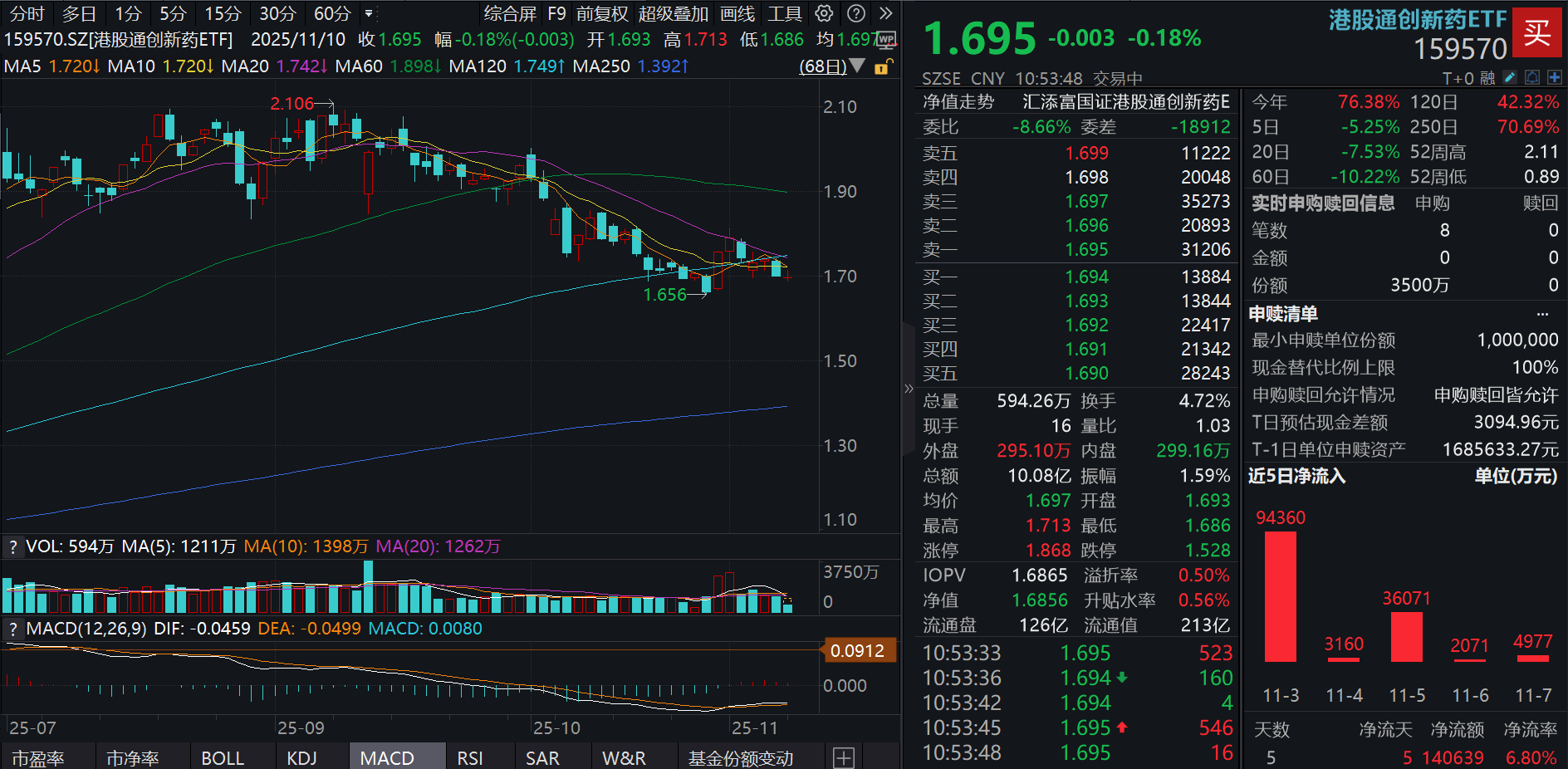Click the add-indicator plus icon after 基金份额变动
This screenshot has width=1568, height=769.
click(x=844, y=757)
